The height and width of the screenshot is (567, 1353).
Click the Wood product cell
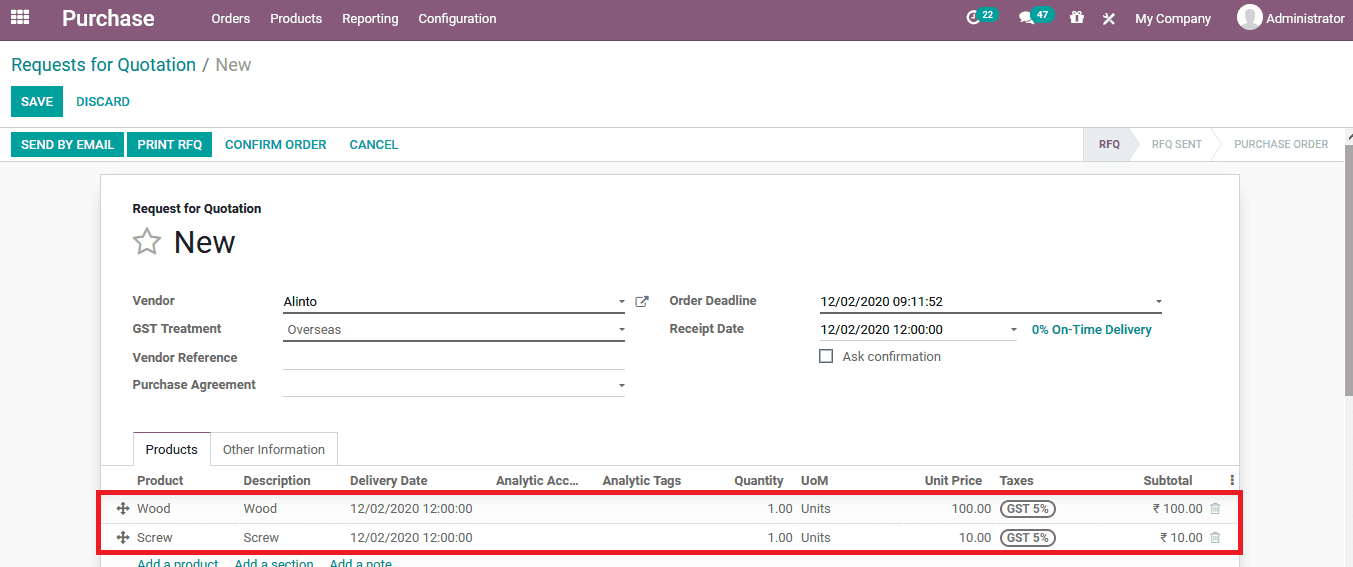(154, 508)
